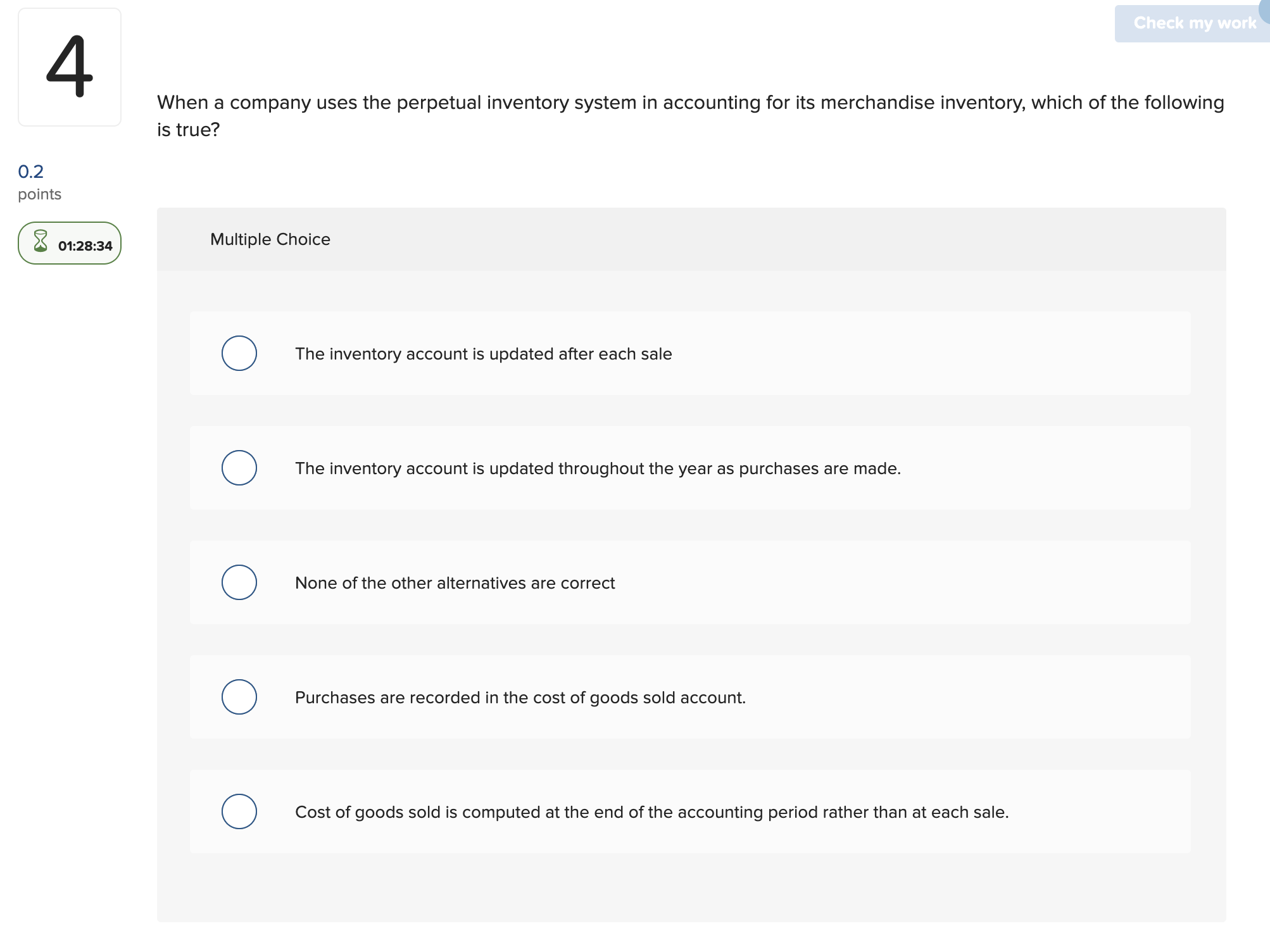Viewport: 1270px width, 952px height.
Task: Click the first answer option row text
Action: [x=483, y=354]
